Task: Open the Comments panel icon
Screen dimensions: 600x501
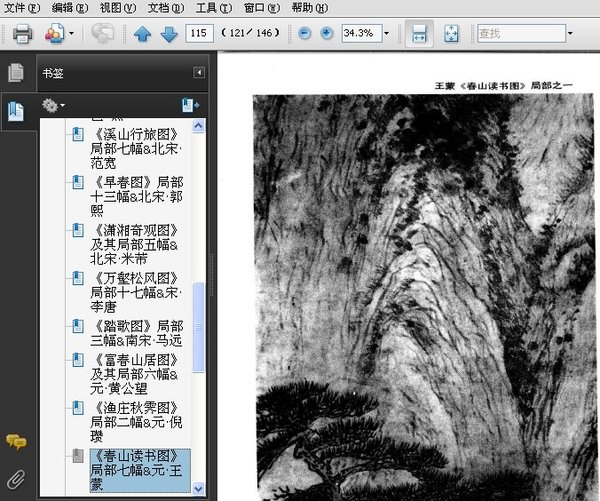Action: click(16, 442)
